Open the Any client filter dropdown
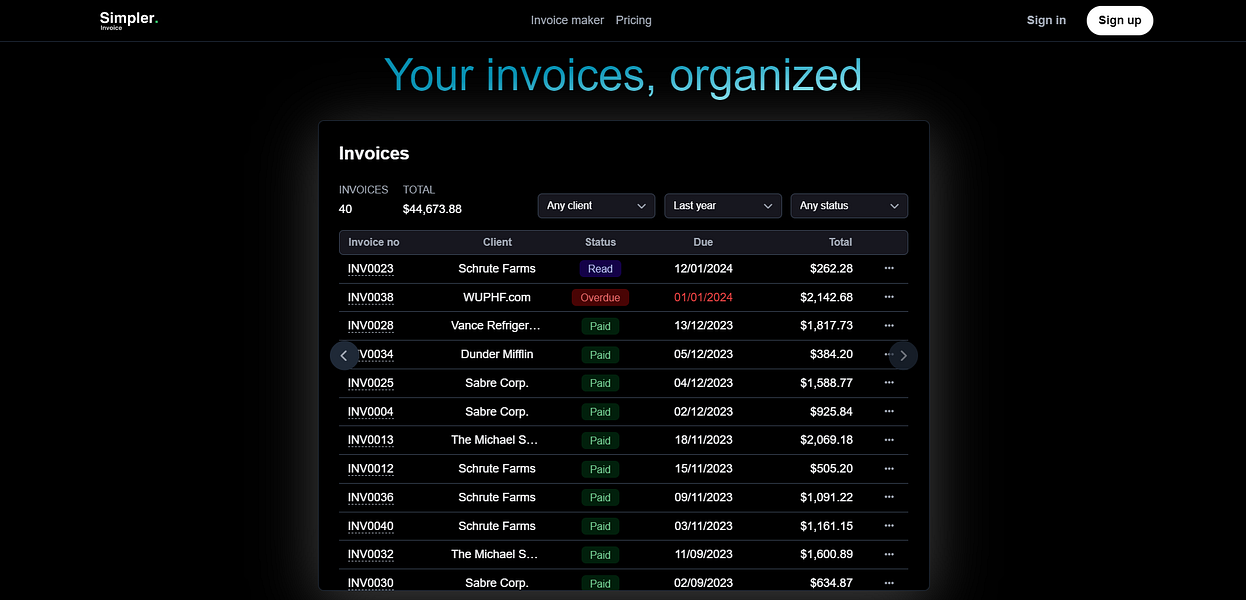The image size is (1246, 600). (x=596, y=205)
